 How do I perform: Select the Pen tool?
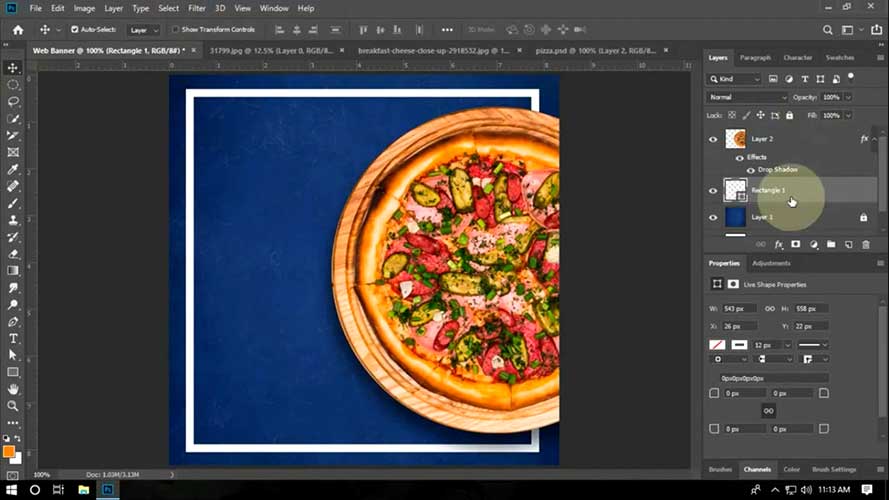click(13, 321)
